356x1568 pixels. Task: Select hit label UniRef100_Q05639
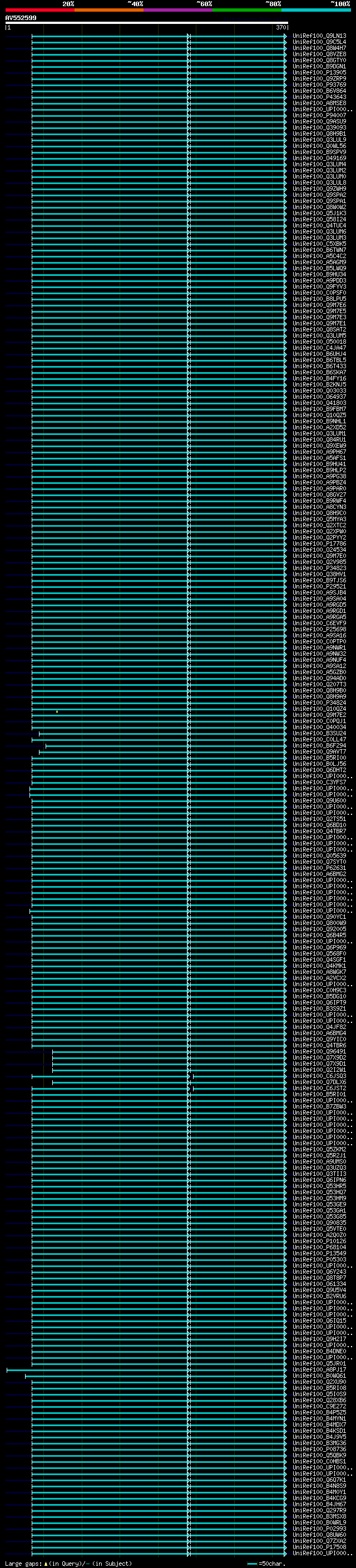pos(319,855)
